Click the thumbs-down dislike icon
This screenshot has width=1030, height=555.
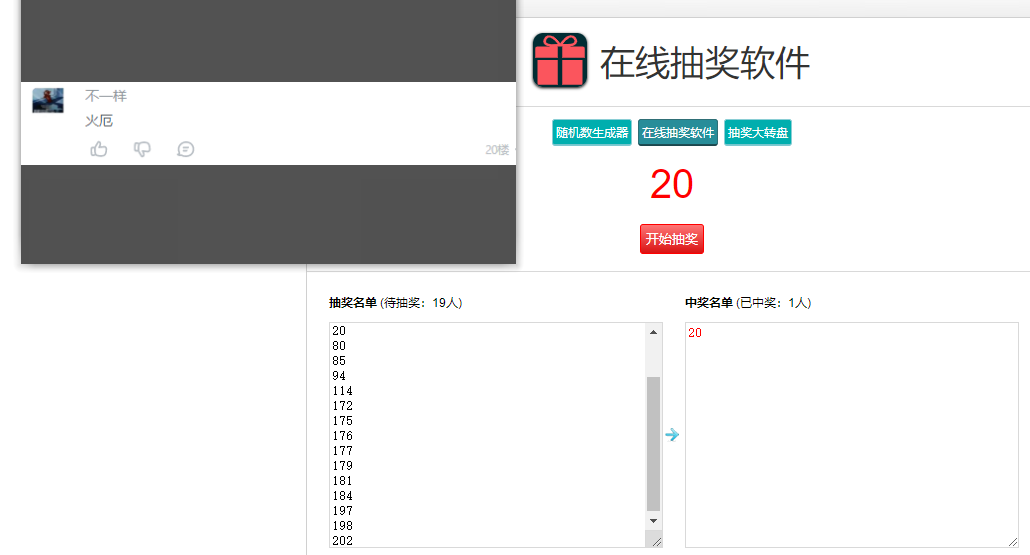142,149
